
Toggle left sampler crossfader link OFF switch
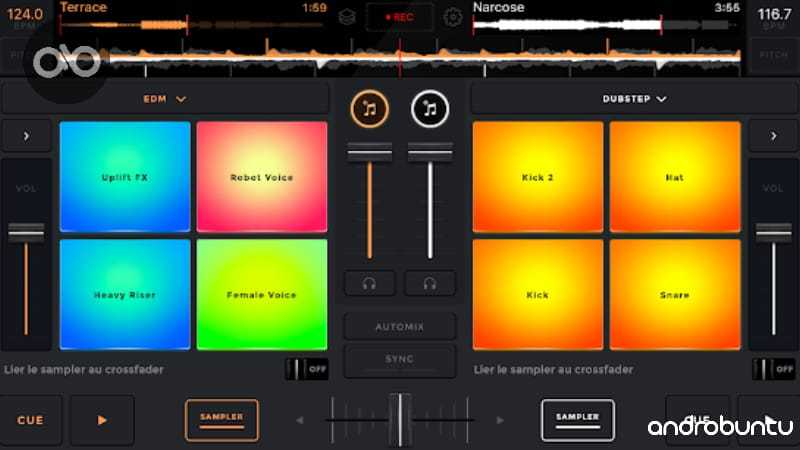[306, 369]
